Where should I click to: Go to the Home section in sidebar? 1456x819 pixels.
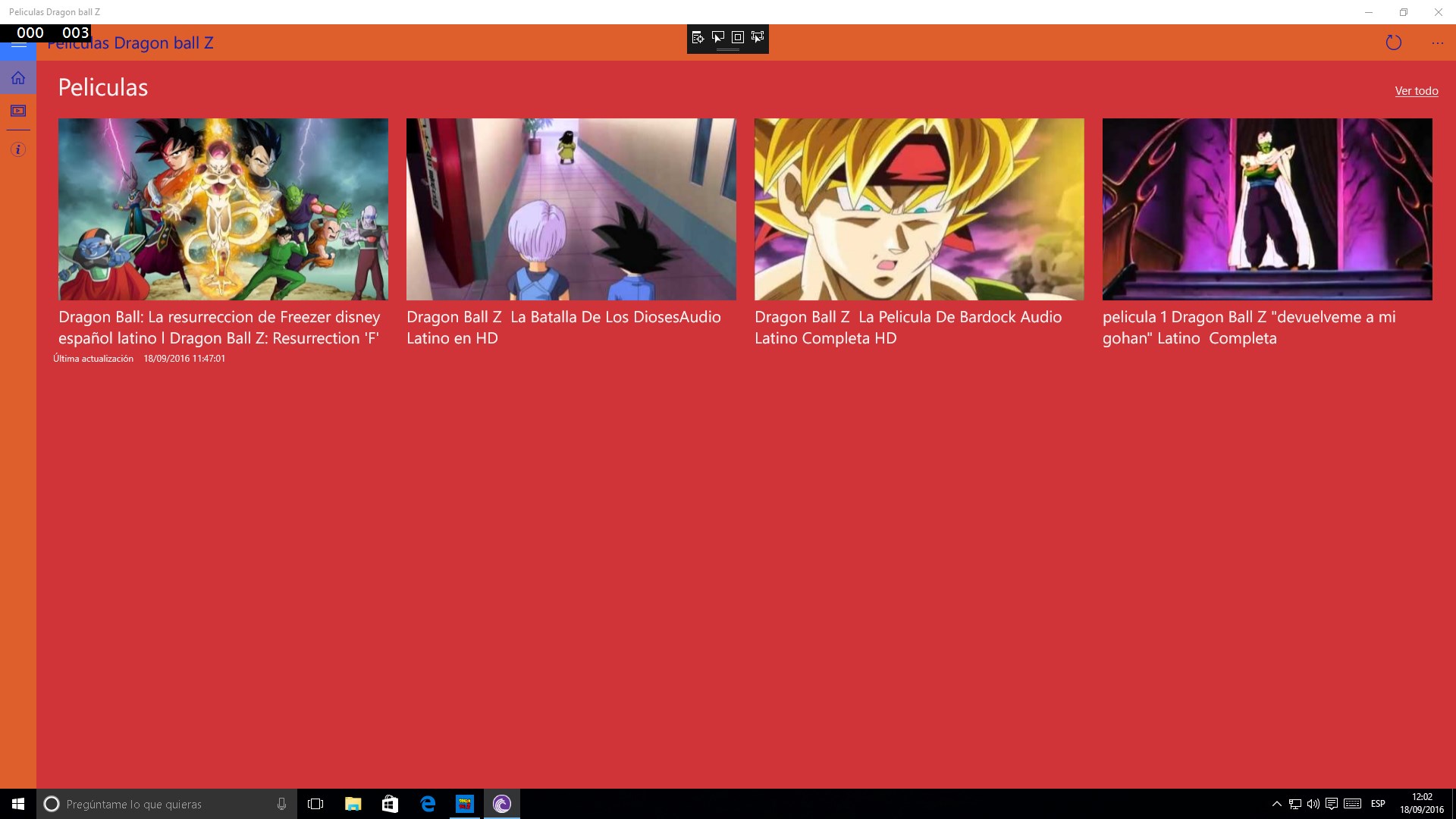point(18,78)
